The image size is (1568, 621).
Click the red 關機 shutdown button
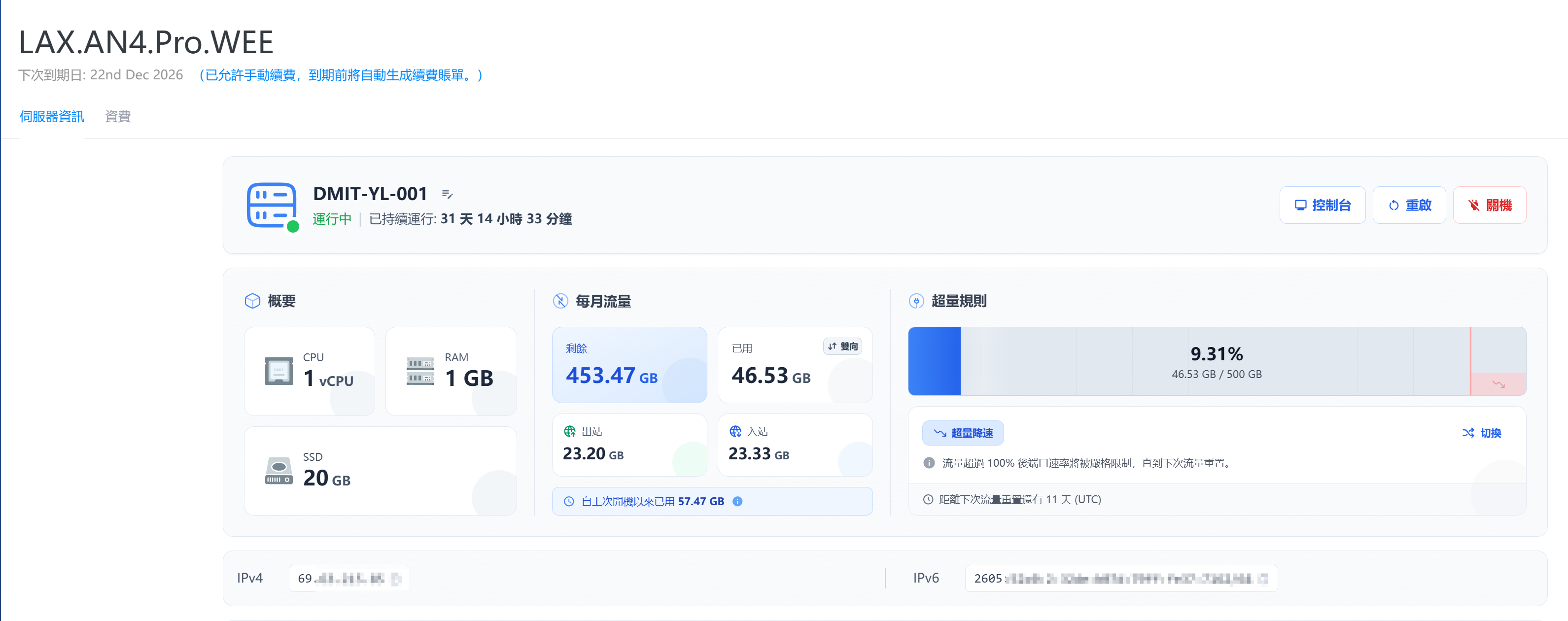(1489, 205)
